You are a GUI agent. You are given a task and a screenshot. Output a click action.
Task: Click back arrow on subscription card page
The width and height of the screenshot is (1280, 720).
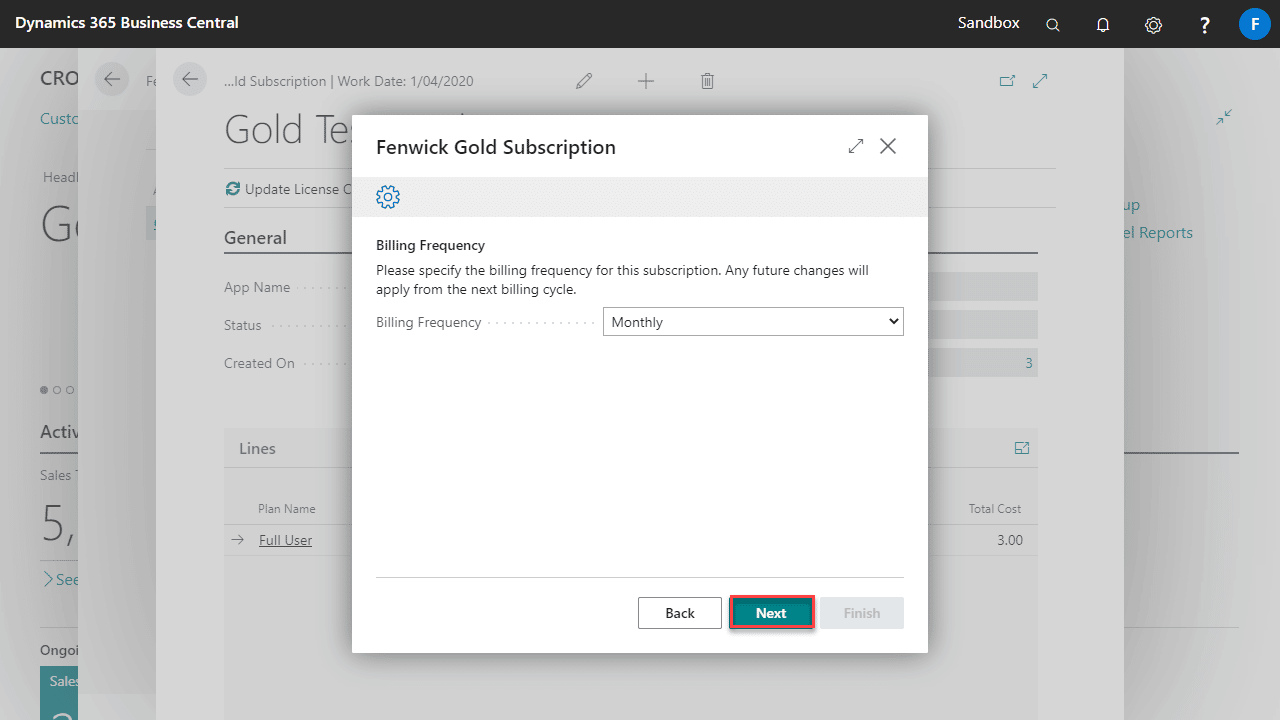click(x=190, y=79)
